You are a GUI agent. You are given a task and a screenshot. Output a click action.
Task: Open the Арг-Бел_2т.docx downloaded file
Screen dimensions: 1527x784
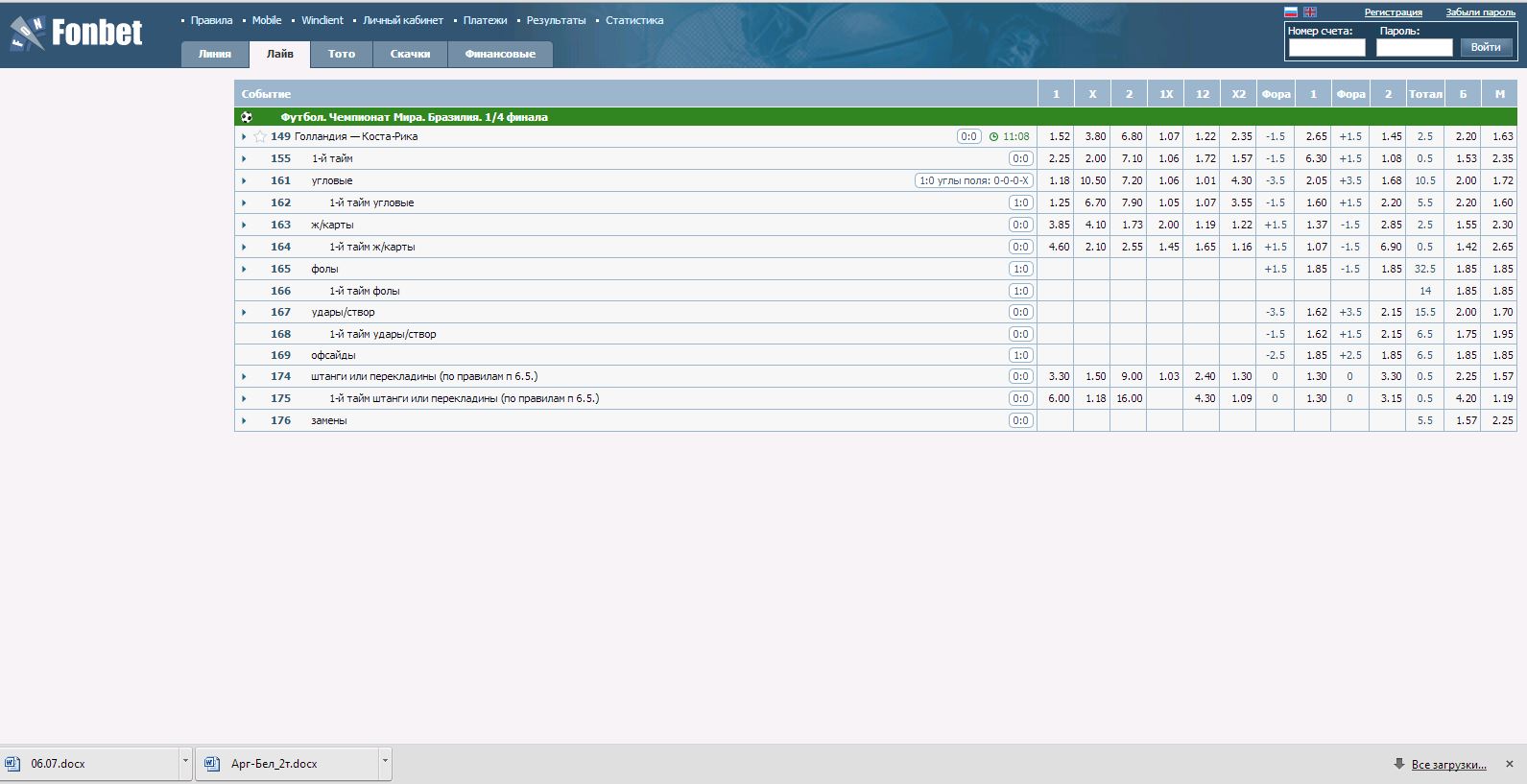click(287, 764)
